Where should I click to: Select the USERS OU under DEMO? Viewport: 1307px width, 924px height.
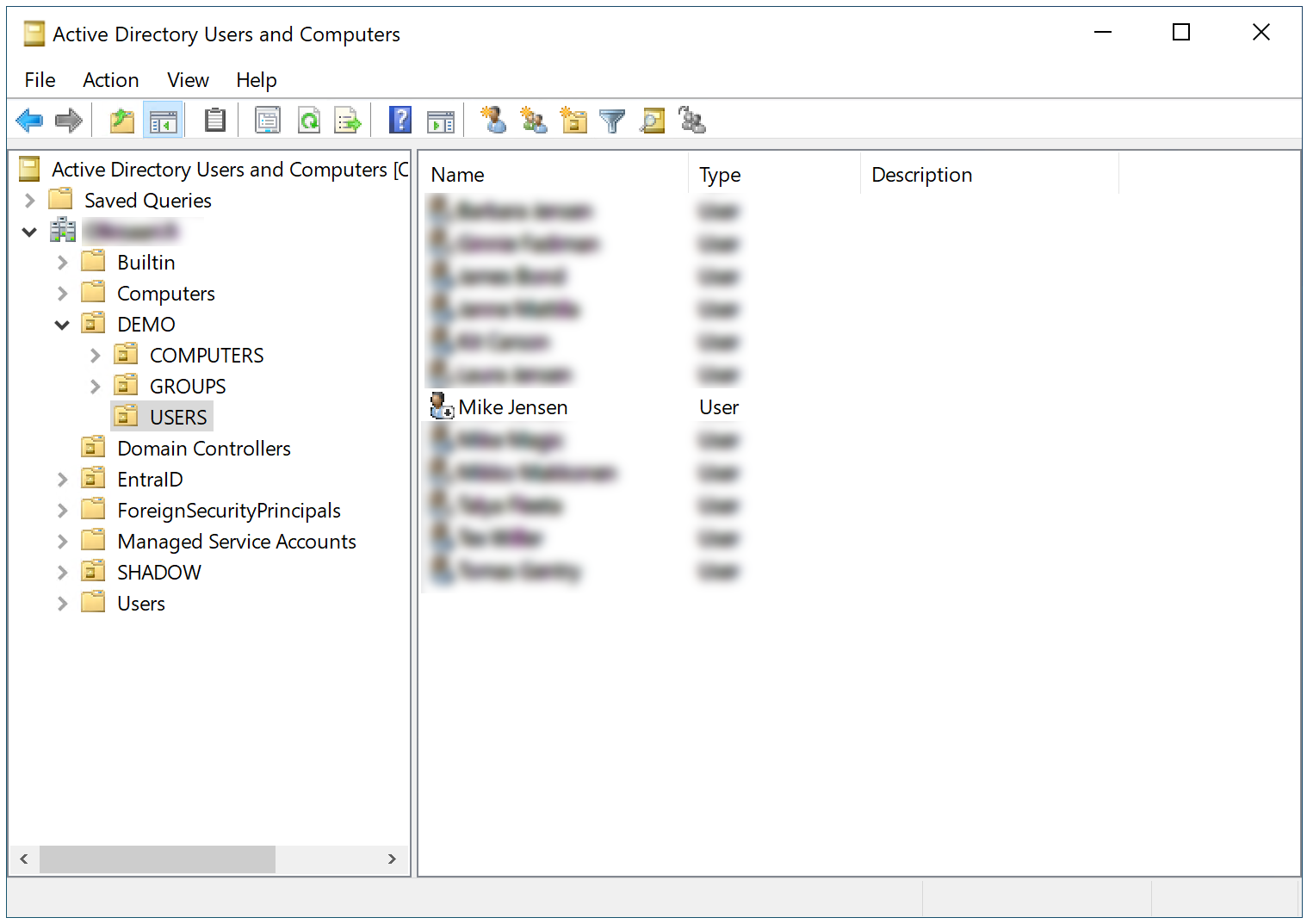(178, 418)
